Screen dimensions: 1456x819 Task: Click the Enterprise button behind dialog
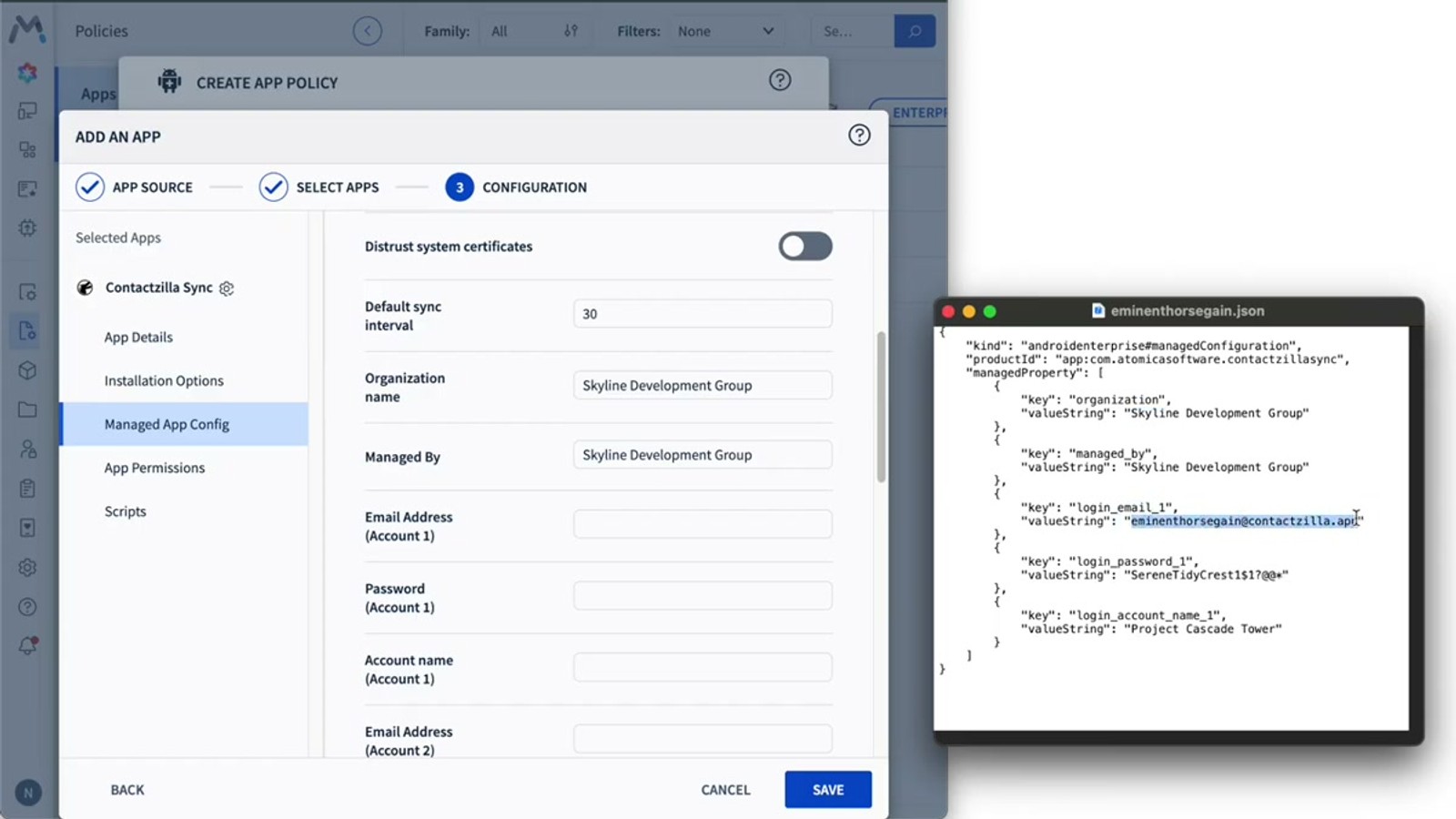point(910,113)
